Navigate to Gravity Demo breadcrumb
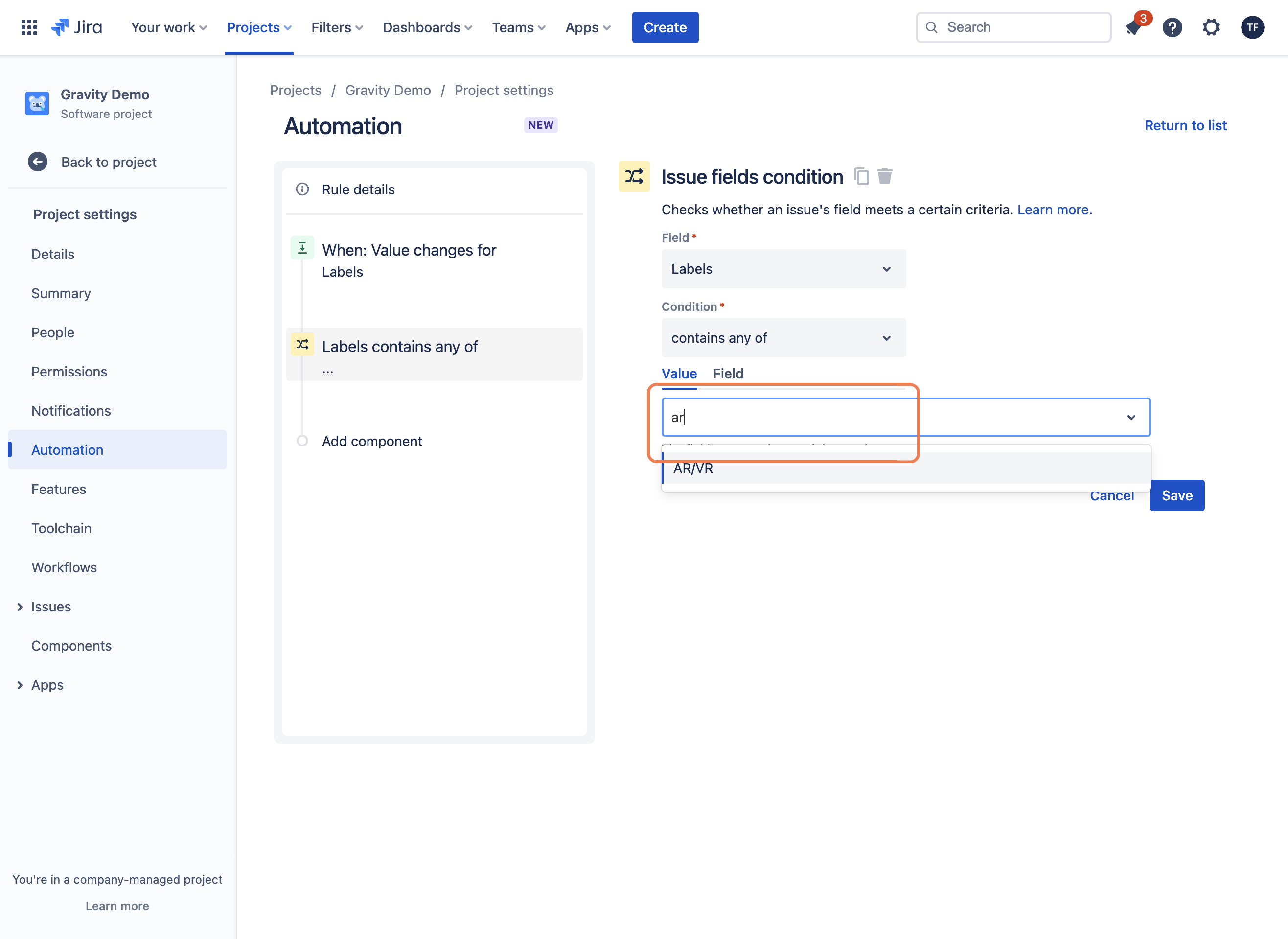Screen dimensions: 1288x939 pyautogui.click(x=388, y=91)
